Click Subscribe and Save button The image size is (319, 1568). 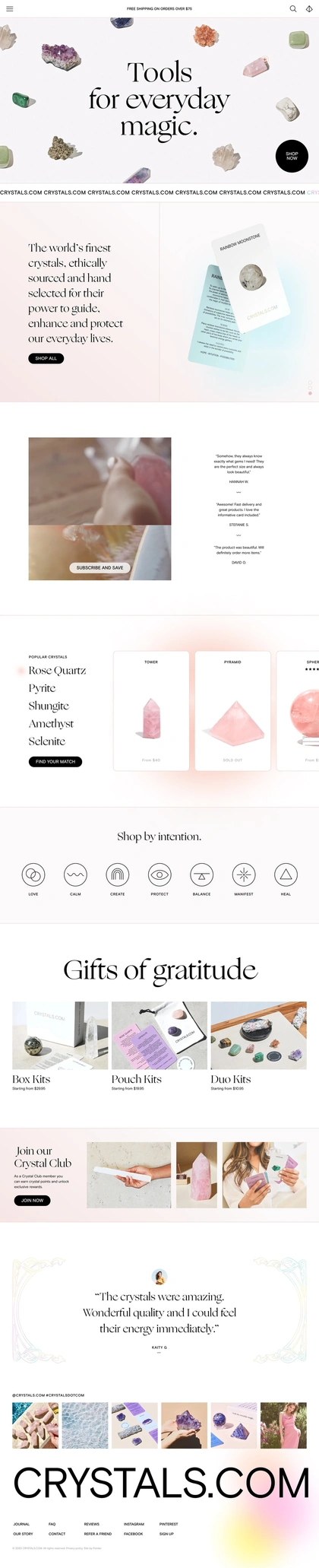(x=99, y=567)
